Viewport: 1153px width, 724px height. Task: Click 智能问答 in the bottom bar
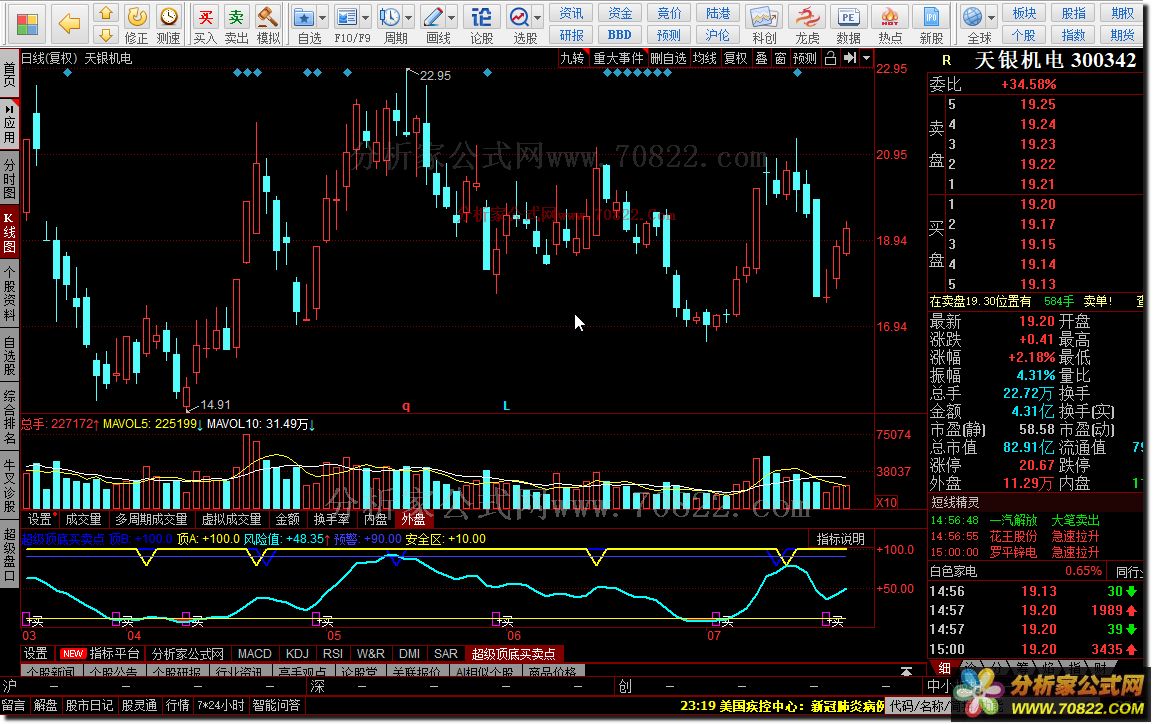click(276, 706)
